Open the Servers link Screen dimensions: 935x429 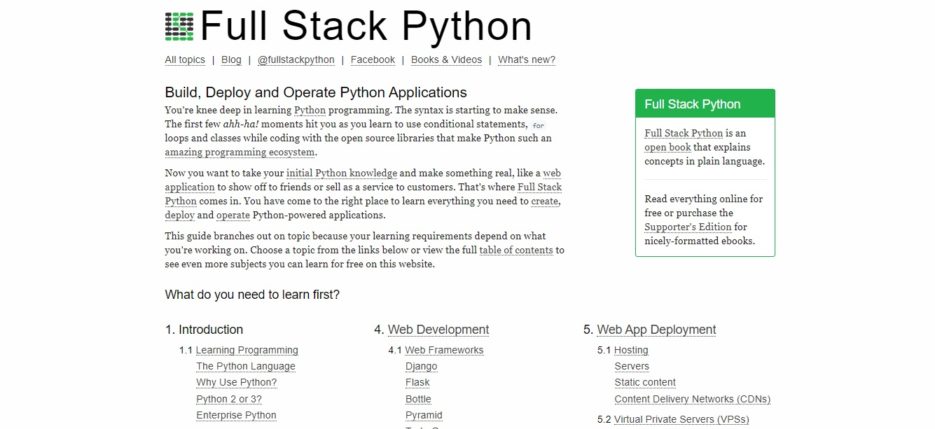(x=632, y=366)
